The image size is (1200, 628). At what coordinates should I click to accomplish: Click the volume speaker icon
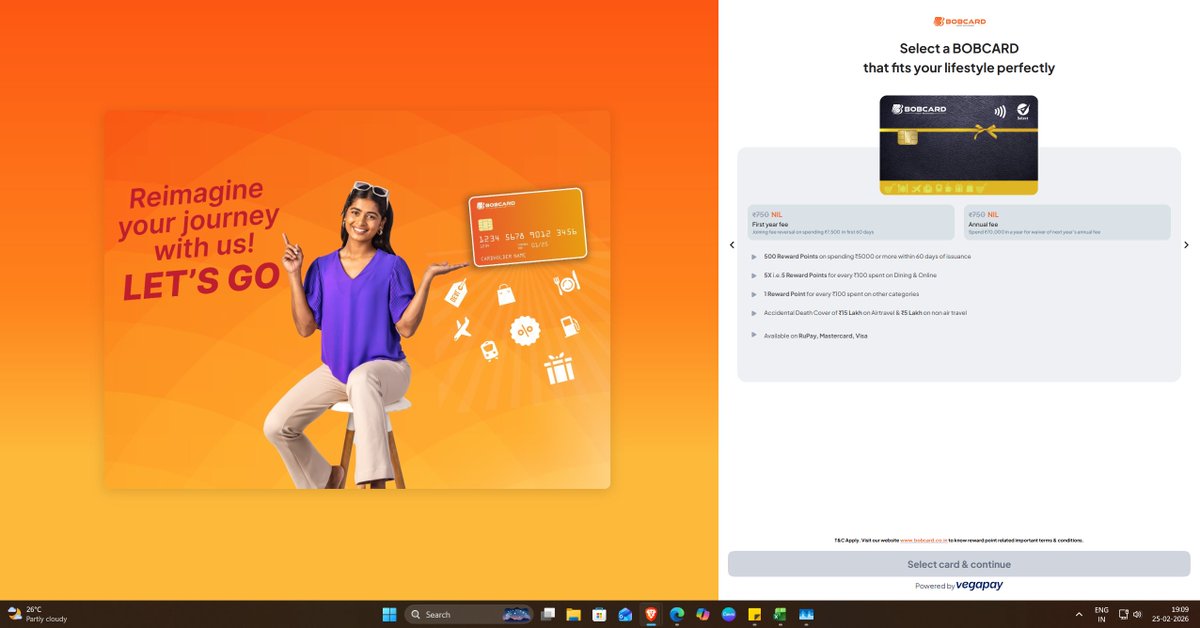tap(1138, 614)
